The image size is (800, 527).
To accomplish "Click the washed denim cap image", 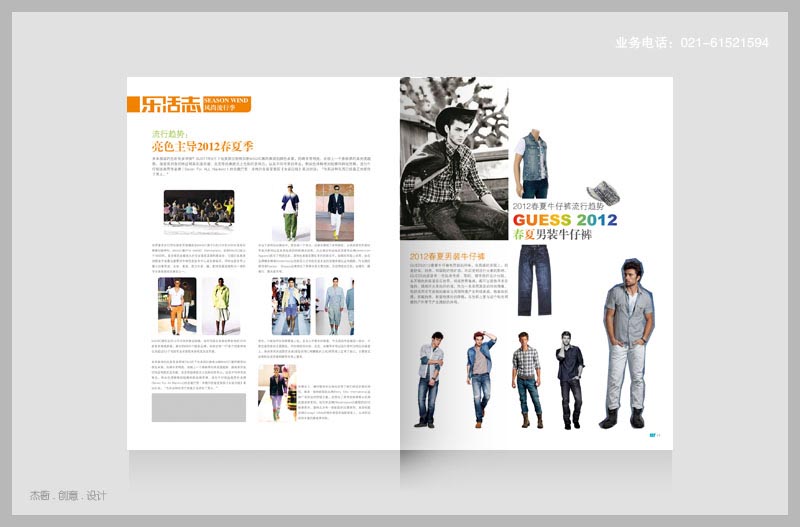I will pyautogui.click(x=604, y=192).
